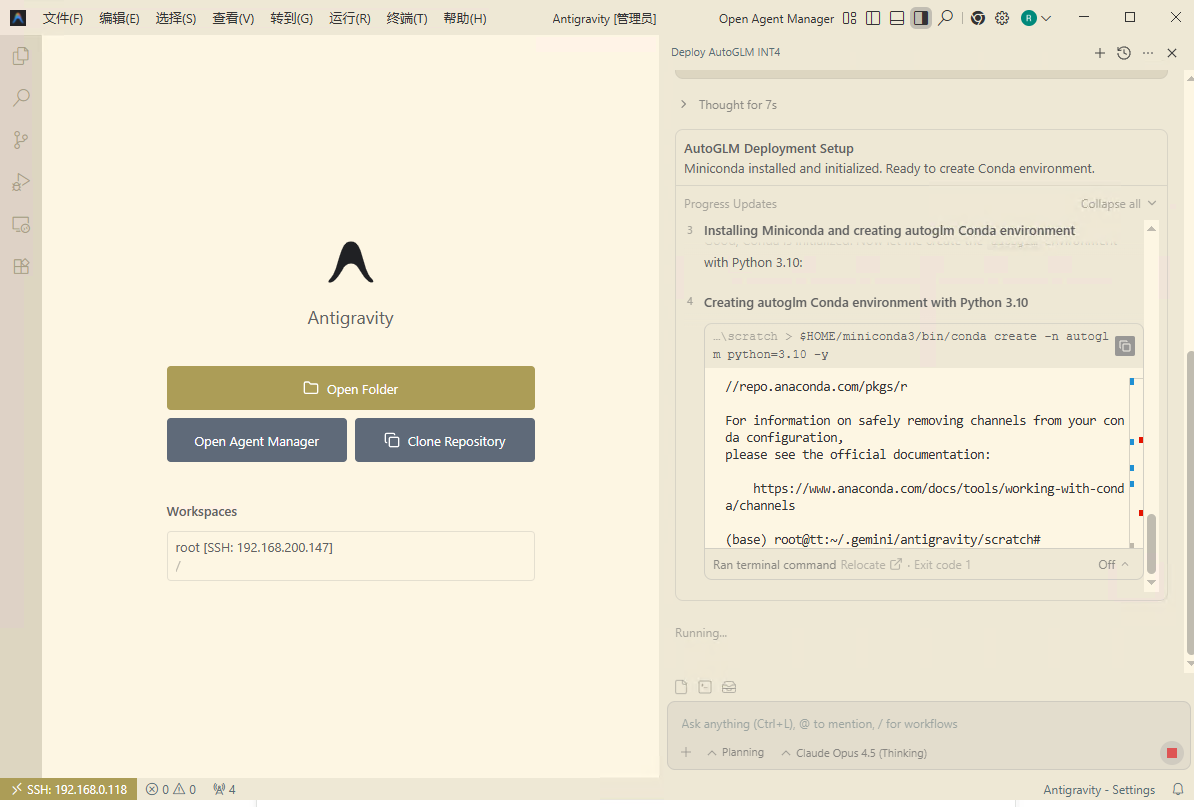Toggle the bottom panel layout button
The width and height of the screenshot is (1194, 807).
coord(897,18)
